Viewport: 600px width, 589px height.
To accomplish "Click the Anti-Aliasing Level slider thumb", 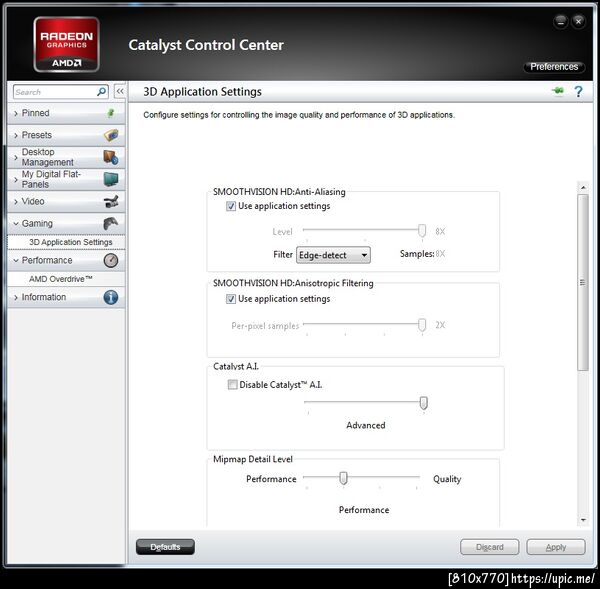I will click(422, 231).
